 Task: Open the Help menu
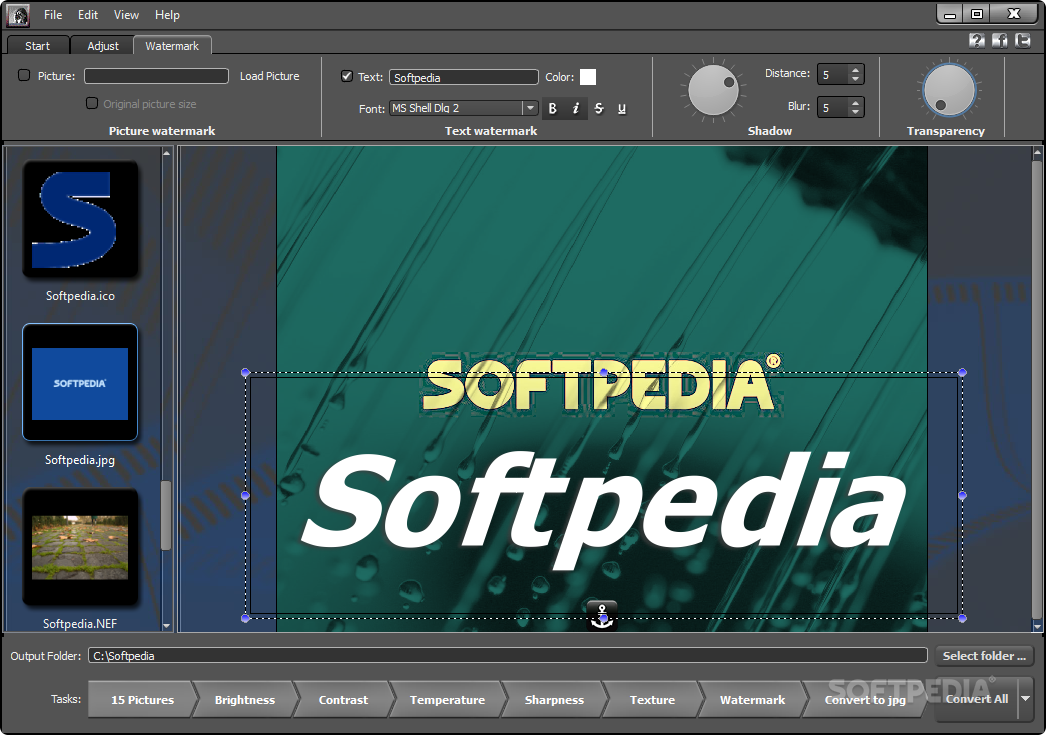(x=167, y=15)
